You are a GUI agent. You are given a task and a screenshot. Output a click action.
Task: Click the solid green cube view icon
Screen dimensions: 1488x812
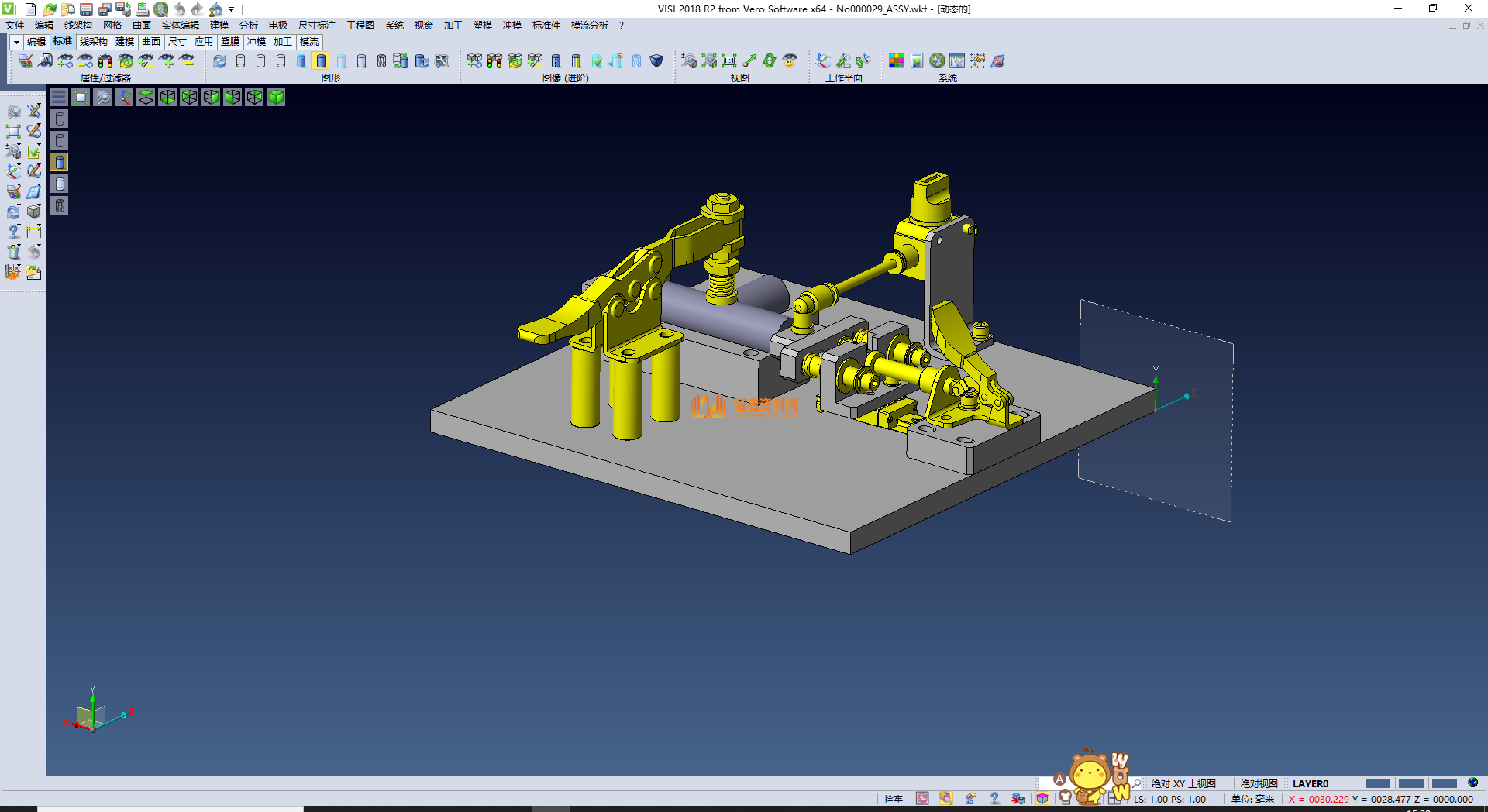(x=276, y=97)
